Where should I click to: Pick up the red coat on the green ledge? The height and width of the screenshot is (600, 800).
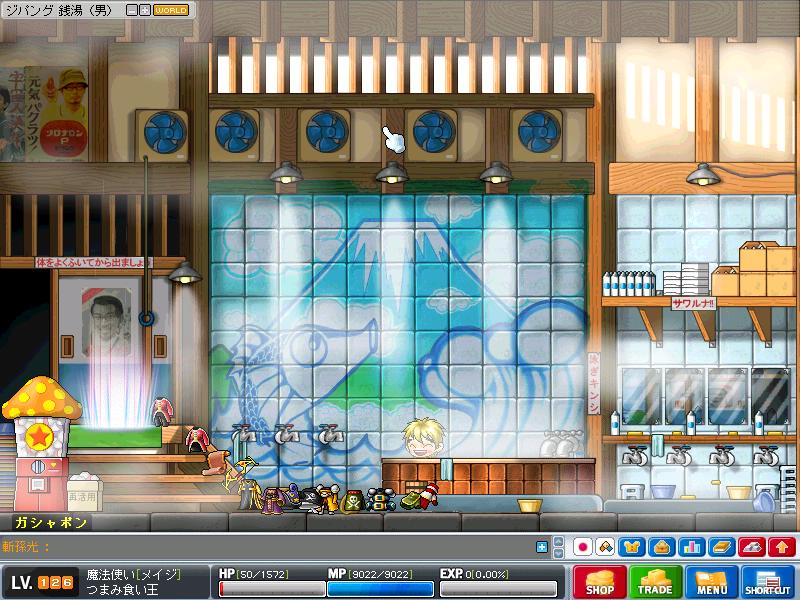[162, 412]
